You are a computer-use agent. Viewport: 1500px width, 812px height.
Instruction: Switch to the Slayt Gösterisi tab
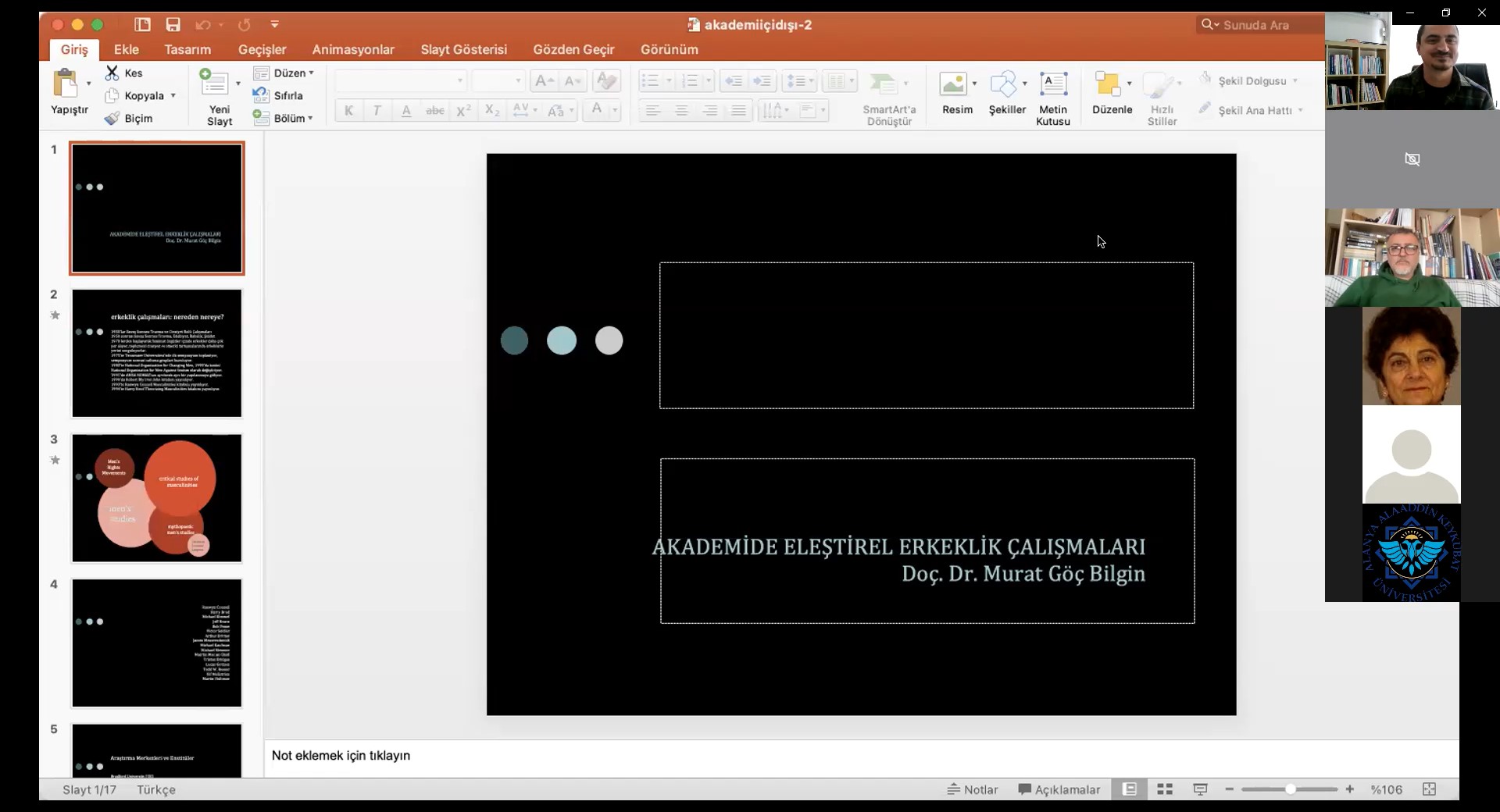tap(463, 49)
